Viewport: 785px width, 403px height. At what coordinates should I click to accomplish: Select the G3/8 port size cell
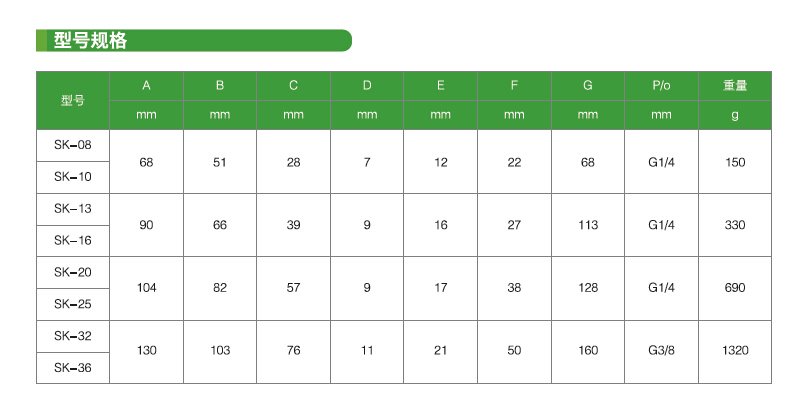(661, 352)
